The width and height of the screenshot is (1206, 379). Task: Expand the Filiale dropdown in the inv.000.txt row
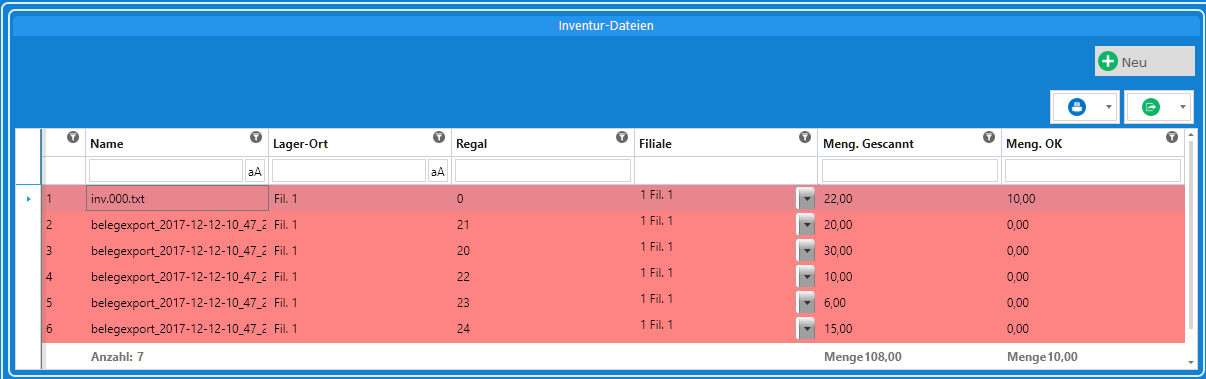(806, 199)
